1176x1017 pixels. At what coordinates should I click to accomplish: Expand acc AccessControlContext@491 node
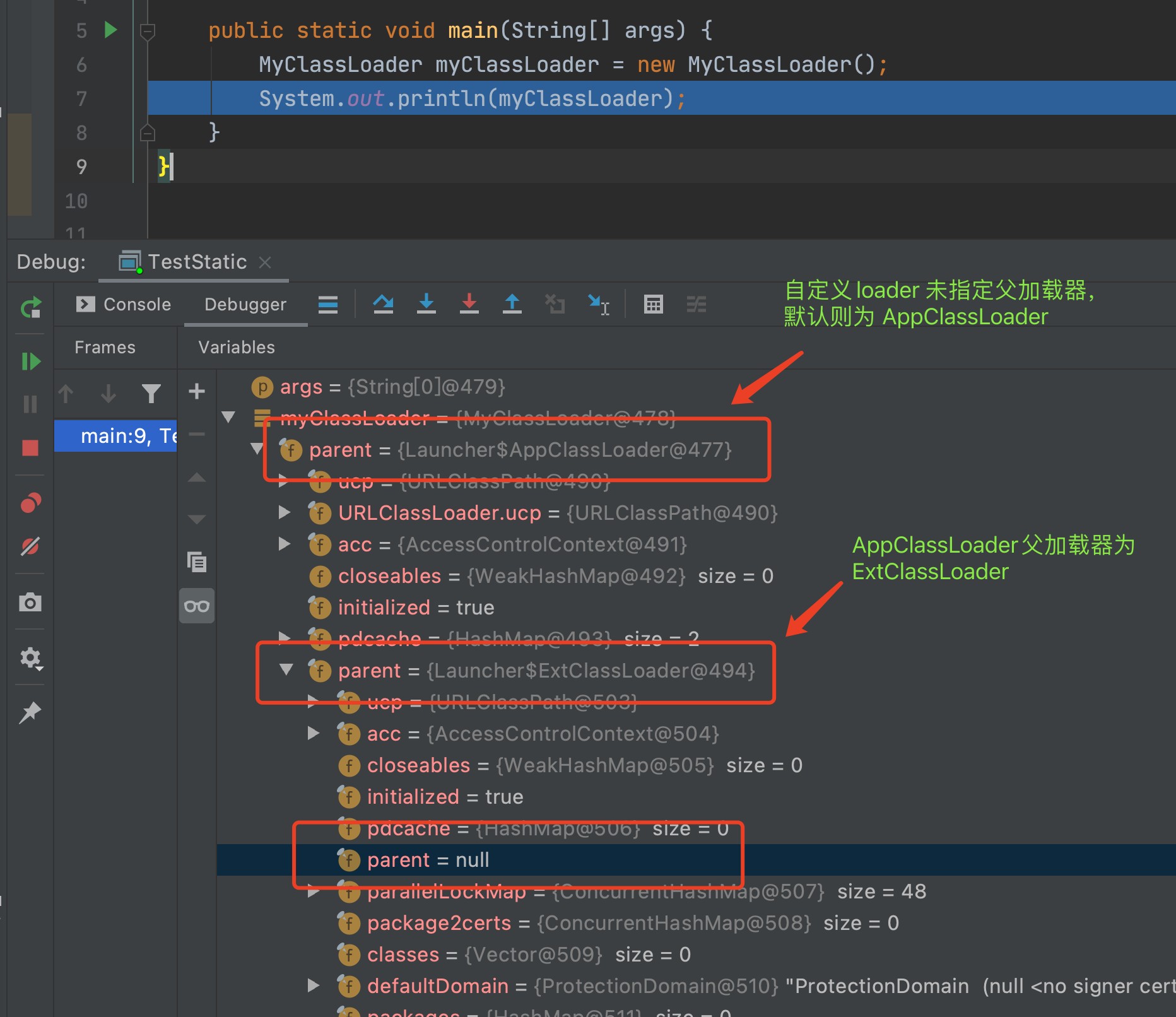point(285,544)
